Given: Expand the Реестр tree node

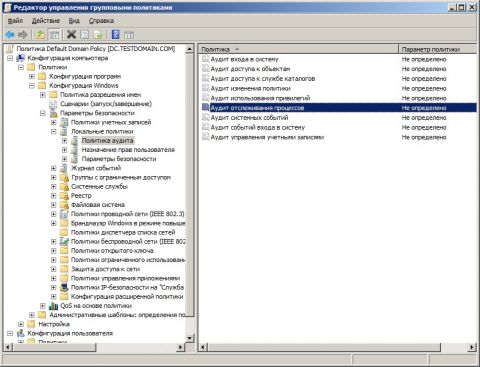Looking at the screenshot, I should (53, 196).
